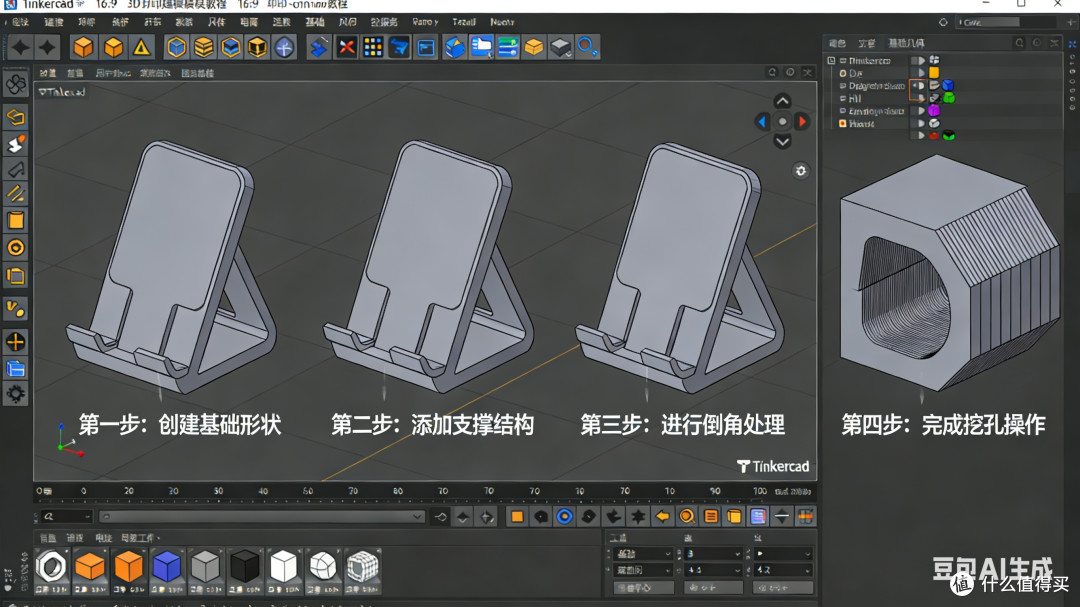This screenshot has width=1080, height=607.
Task: Click the blue-green slider list toolbar icon
Action: click(508, 47)
